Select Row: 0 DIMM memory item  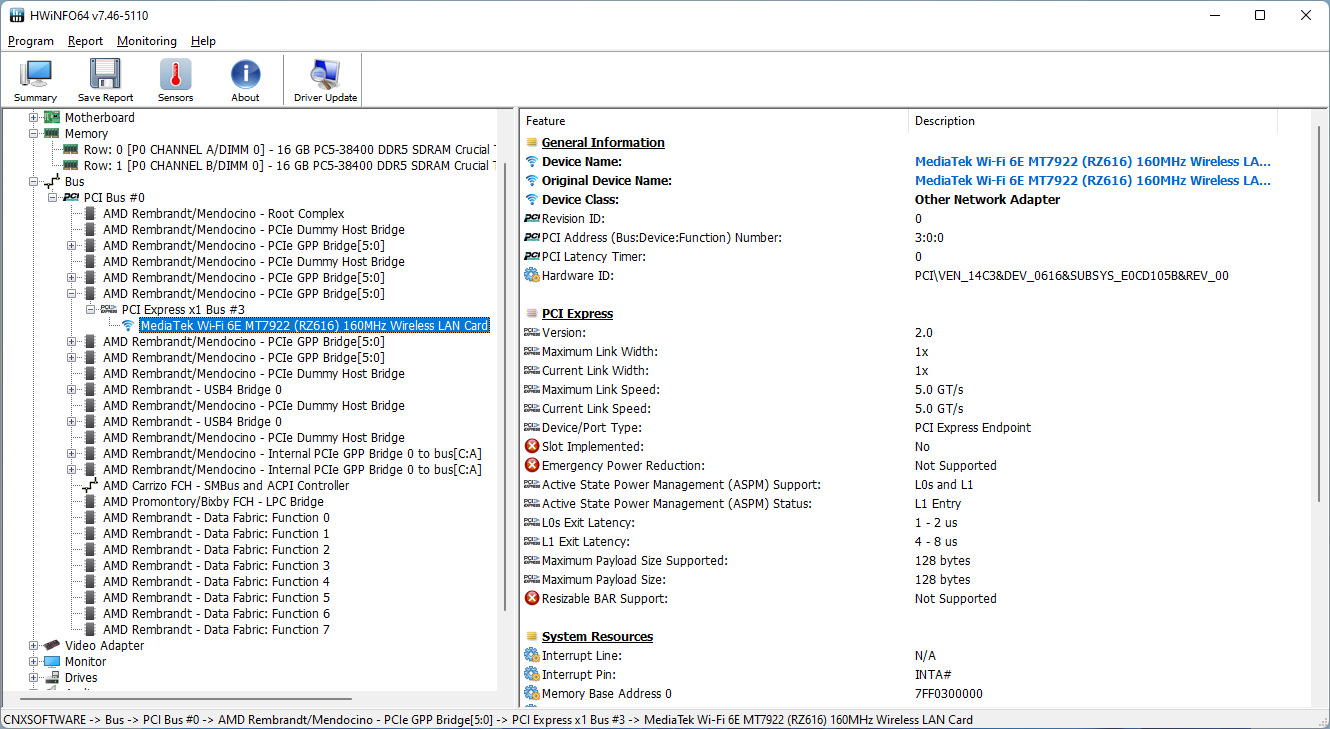click(288, 150)
